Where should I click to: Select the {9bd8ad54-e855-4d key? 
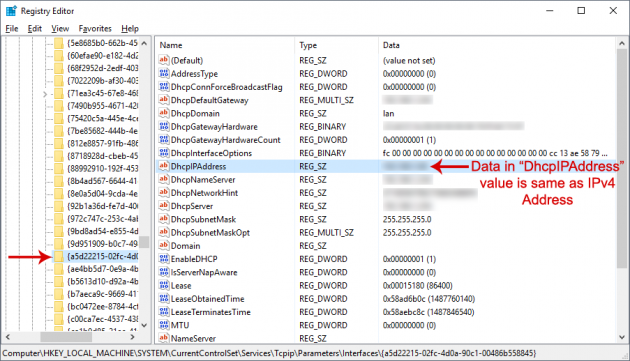102,231
